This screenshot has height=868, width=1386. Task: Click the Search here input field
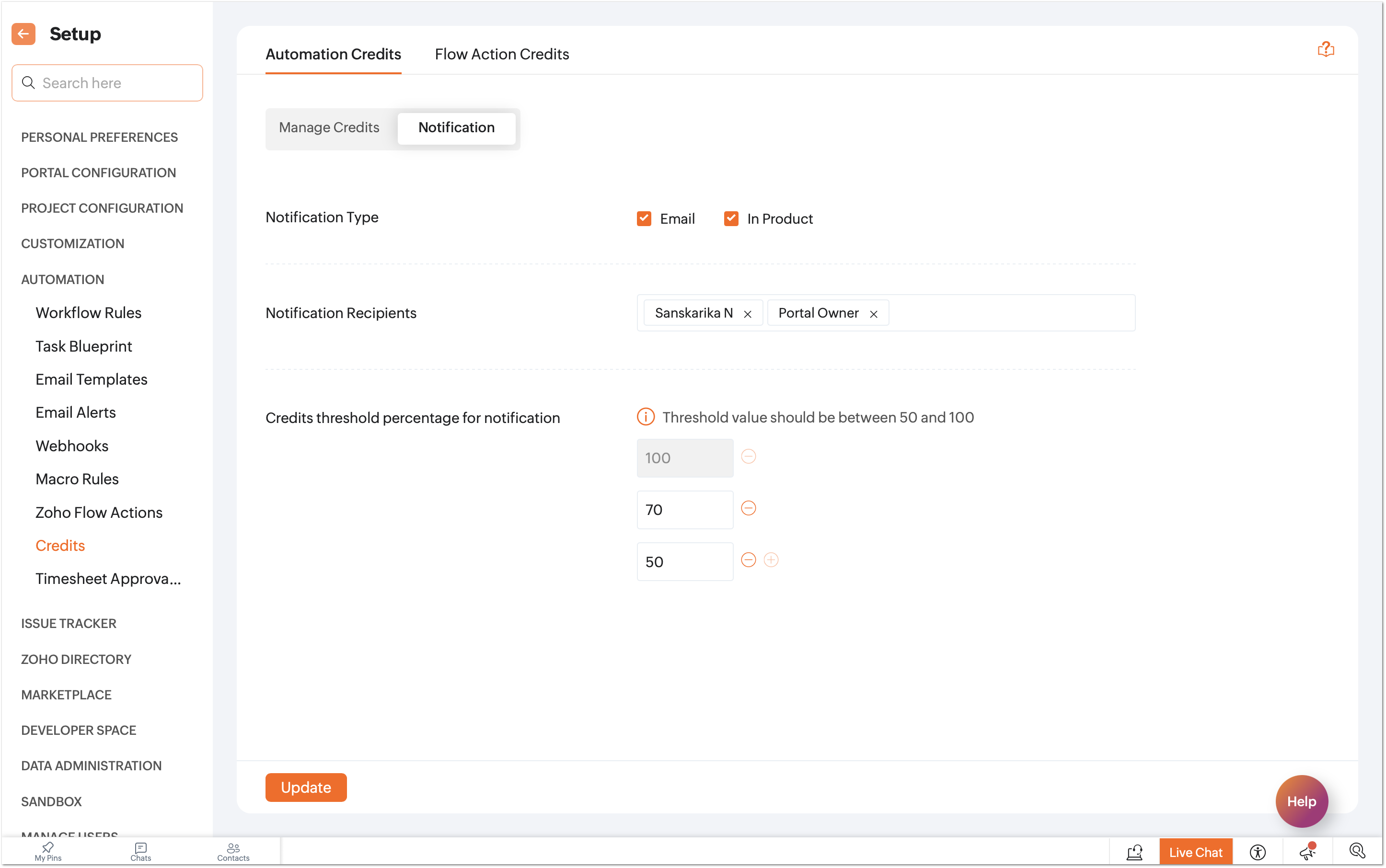(x=115, y=83)
